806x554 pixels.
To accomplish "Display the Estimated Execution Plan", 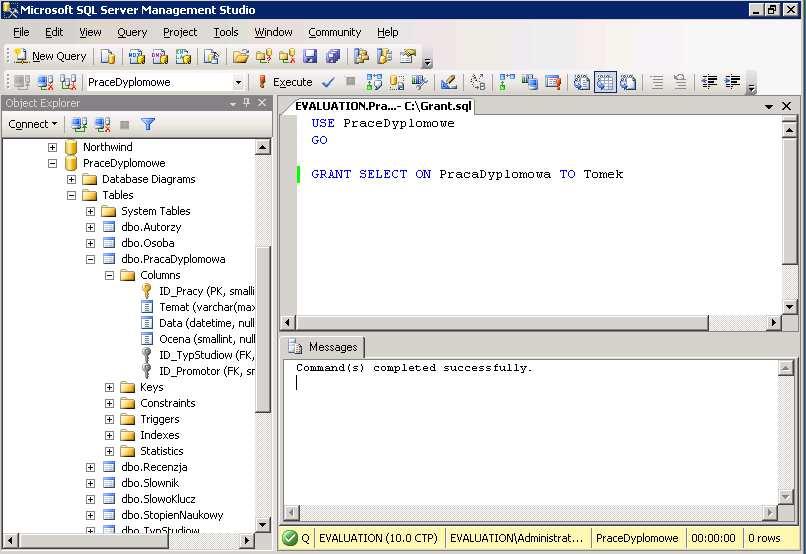I will 374,82.
